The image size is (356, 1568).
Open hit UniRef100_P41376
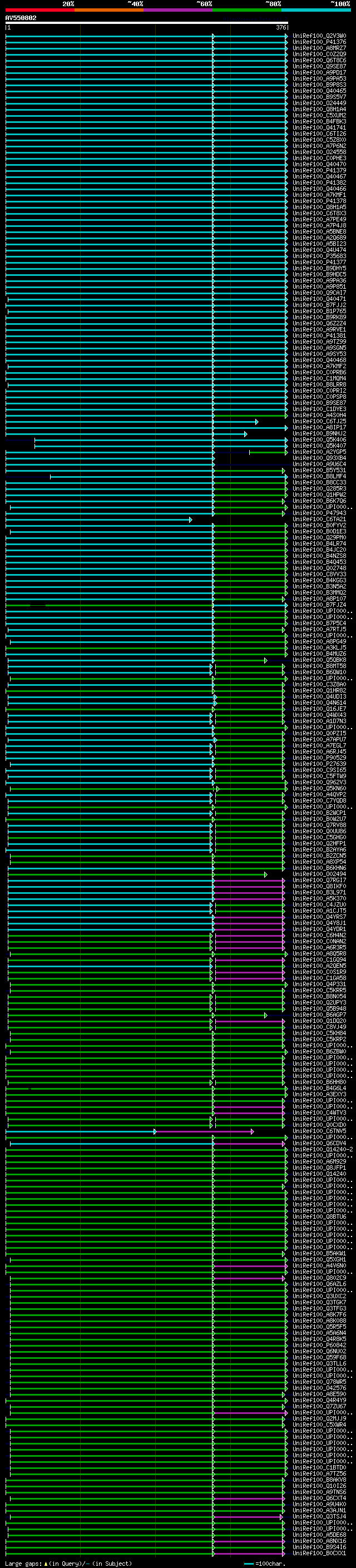pos(319,42)
